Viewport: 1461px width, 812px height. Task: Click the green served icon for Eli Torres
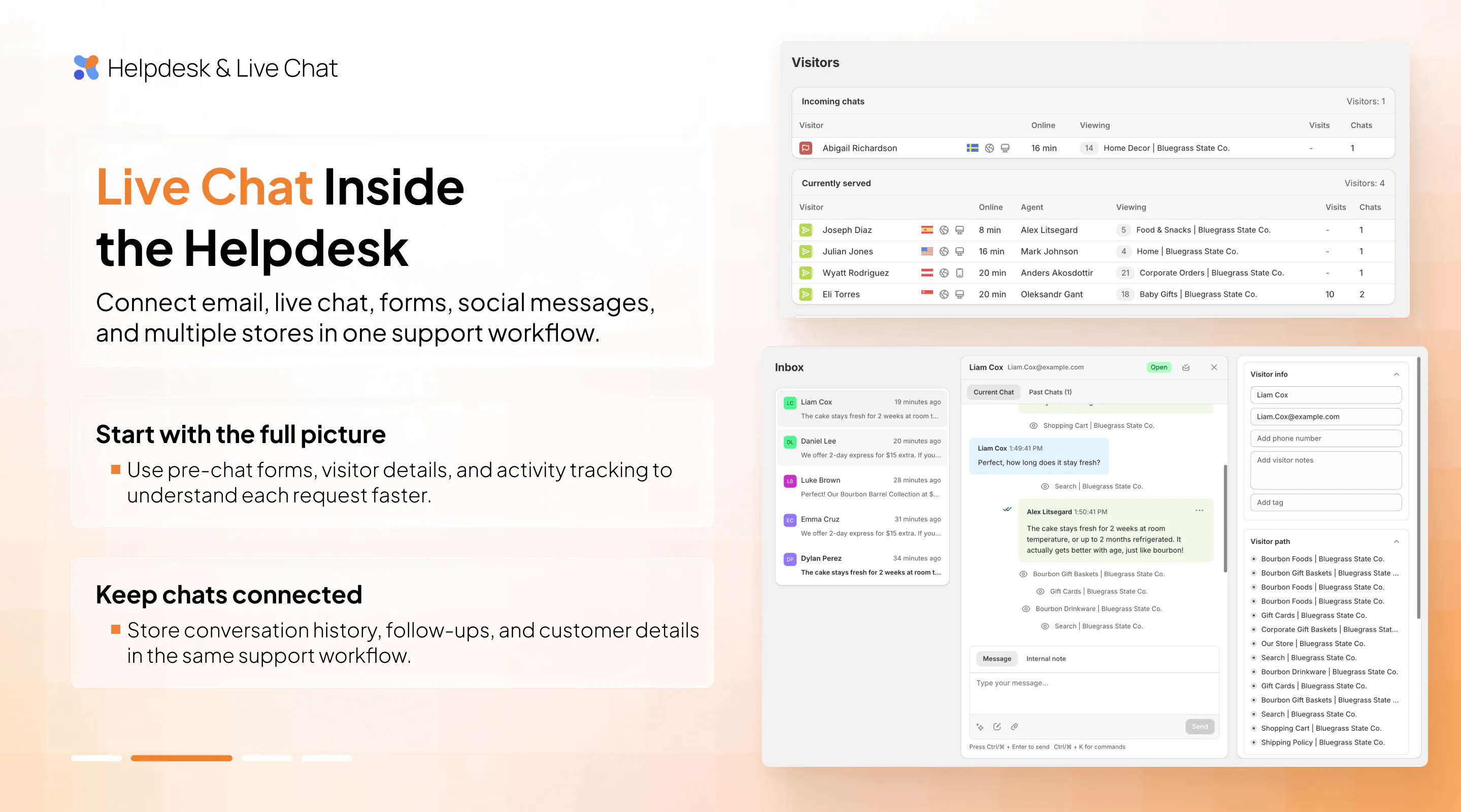(x=805, y=294)
